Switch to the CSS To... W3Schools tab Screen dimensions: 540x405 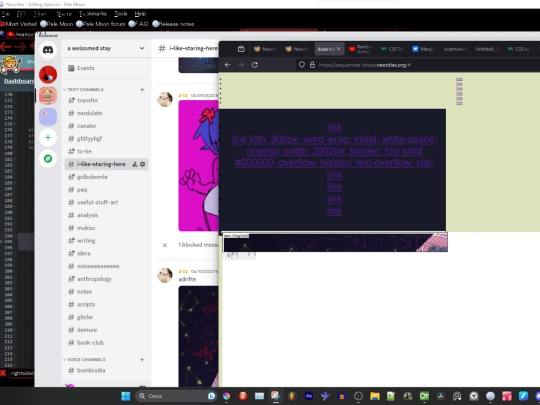[392, 49]
